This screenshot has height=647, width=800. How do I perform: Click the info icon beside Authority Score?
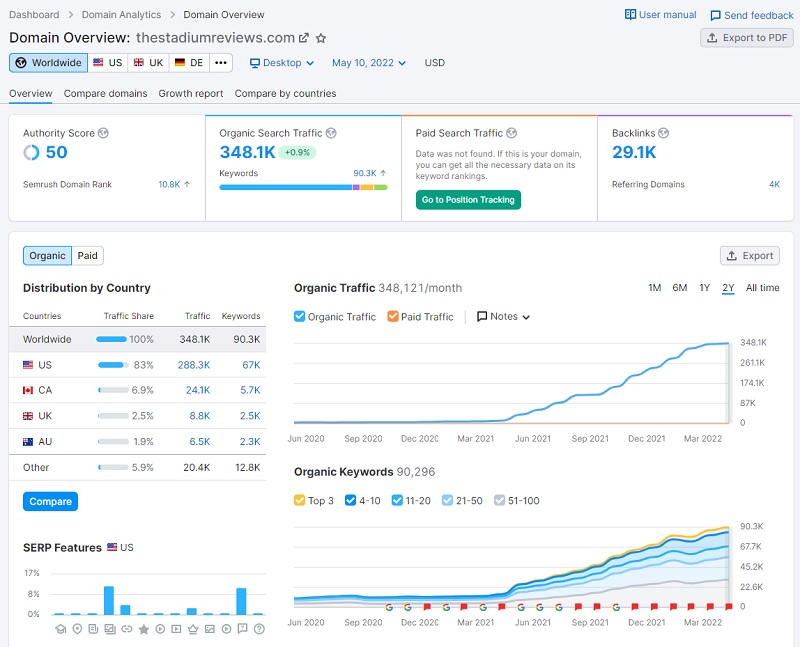103,133
